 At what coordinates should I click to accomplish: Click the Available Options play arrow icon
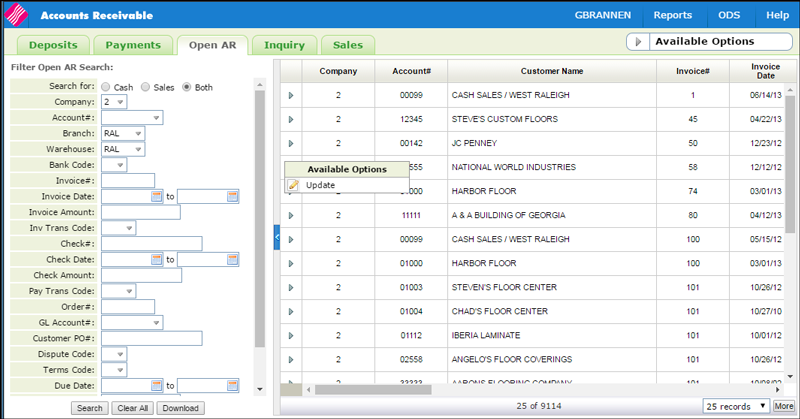[637, 42]
